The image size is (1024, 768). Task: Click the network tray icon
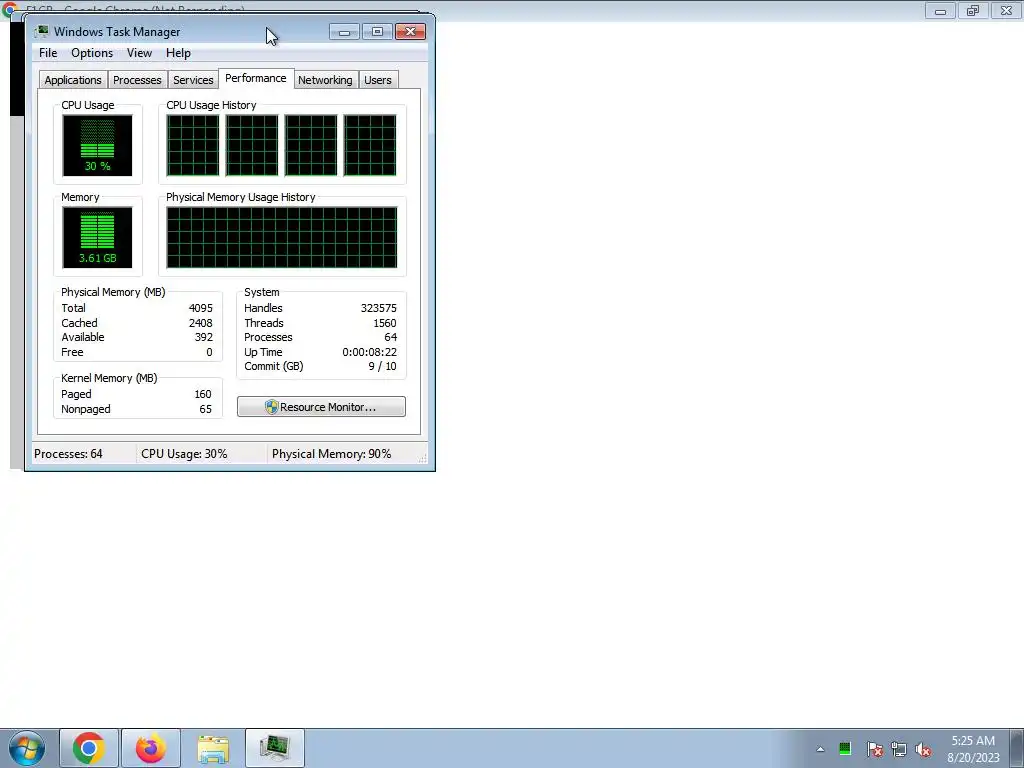(899, 749)
